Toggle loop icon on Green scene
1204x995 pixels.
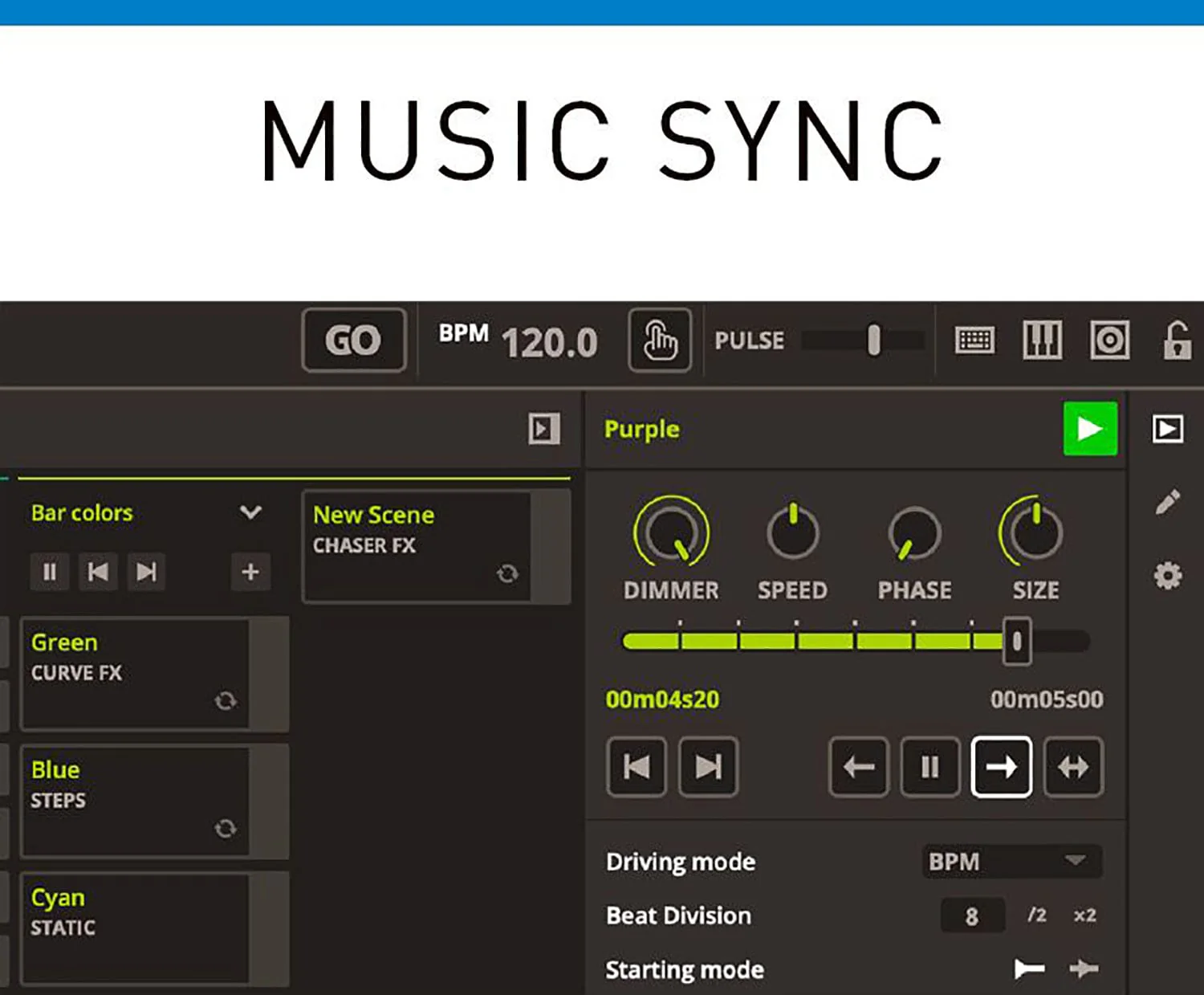coord(226,701)
